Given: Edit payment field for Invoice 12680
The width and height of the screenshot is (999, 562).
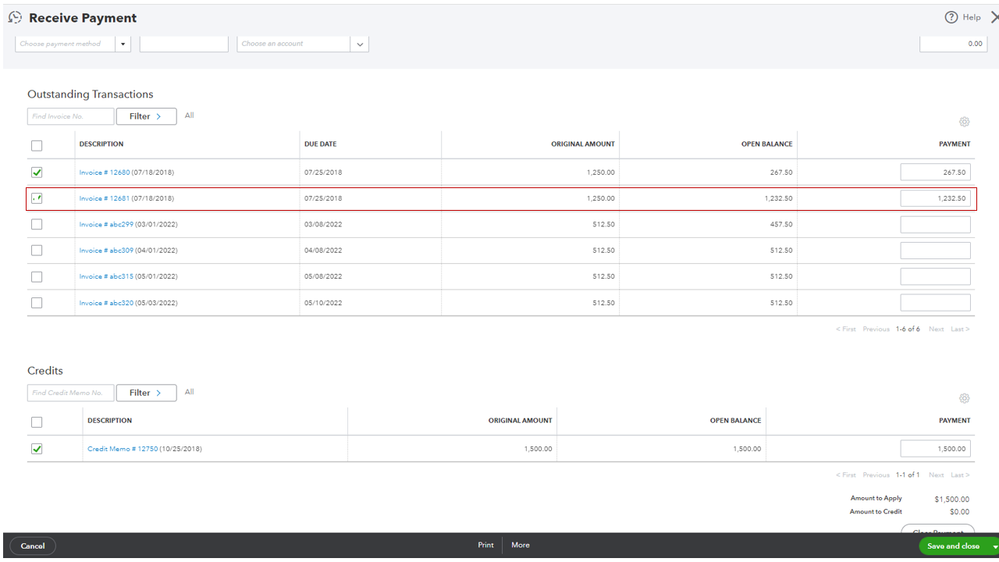Looking at the screenshot, I should click(x=935, y=173).
